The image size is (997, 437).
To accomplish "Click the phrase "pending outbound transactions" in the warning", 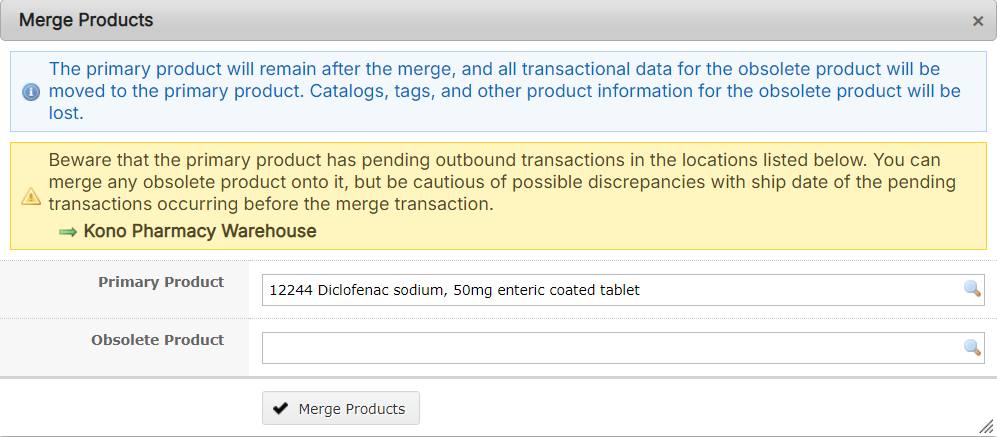I will pos(458,160).
